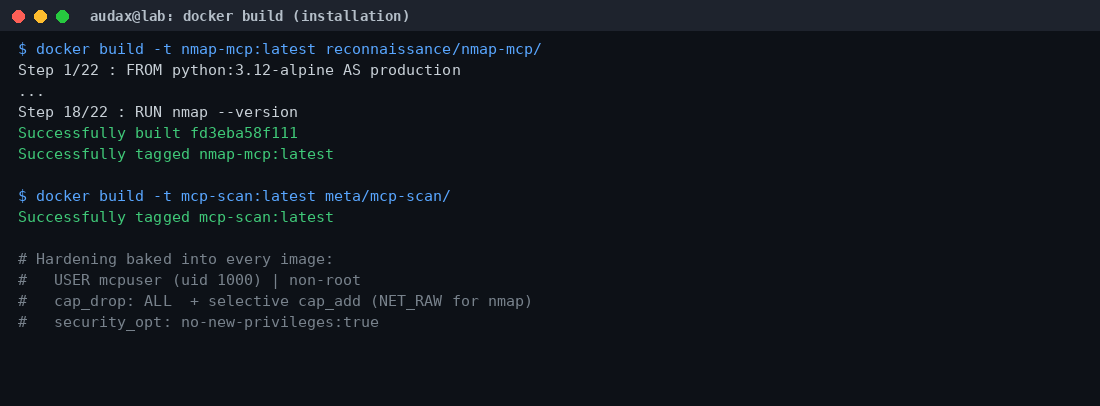
Task: Click the 'Step 18/22 : RUN nmap --version' line
Action: 158,112
